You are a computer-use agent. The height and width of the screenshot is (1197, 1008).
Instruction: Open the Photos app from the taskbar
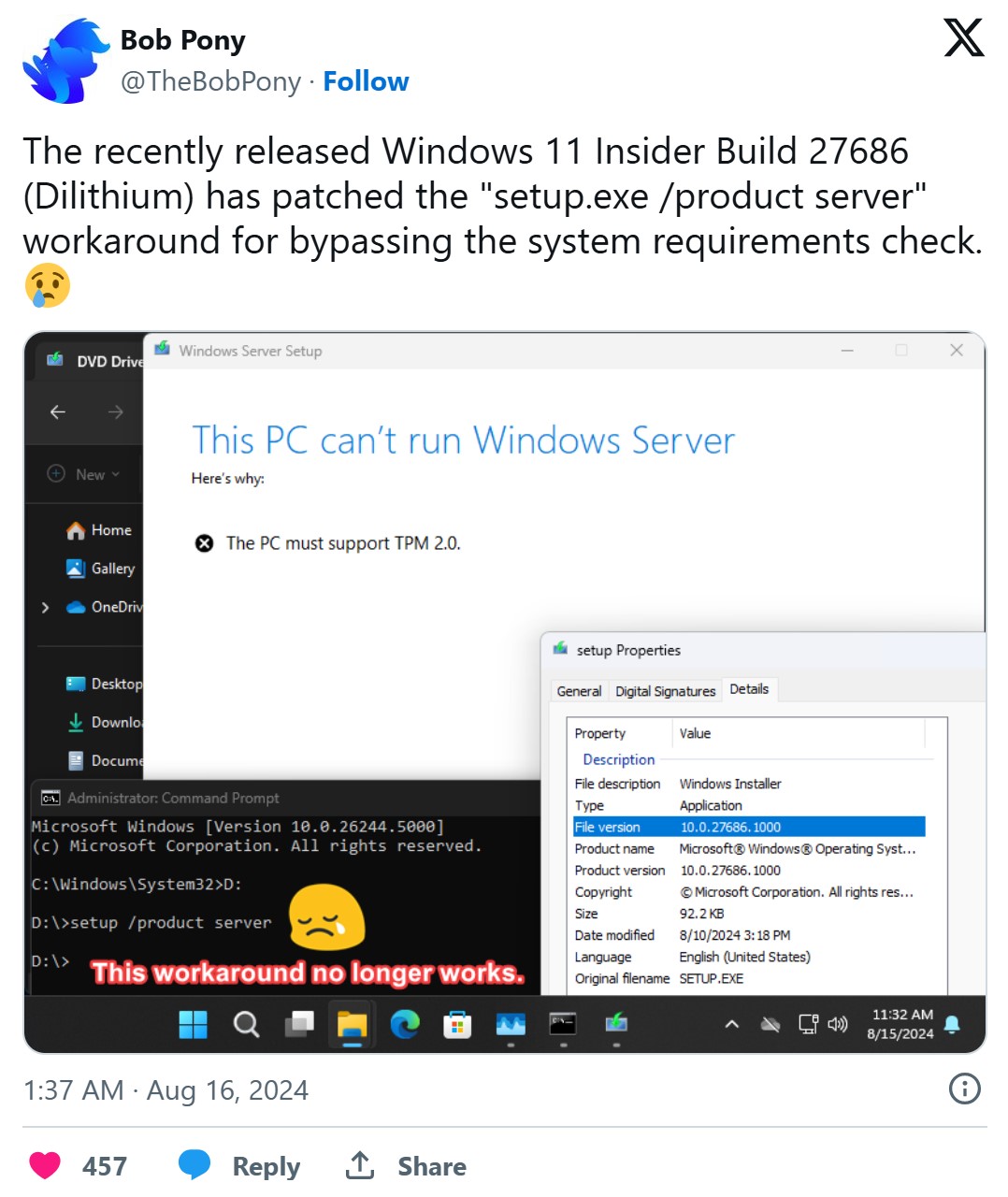point(510,1024)
